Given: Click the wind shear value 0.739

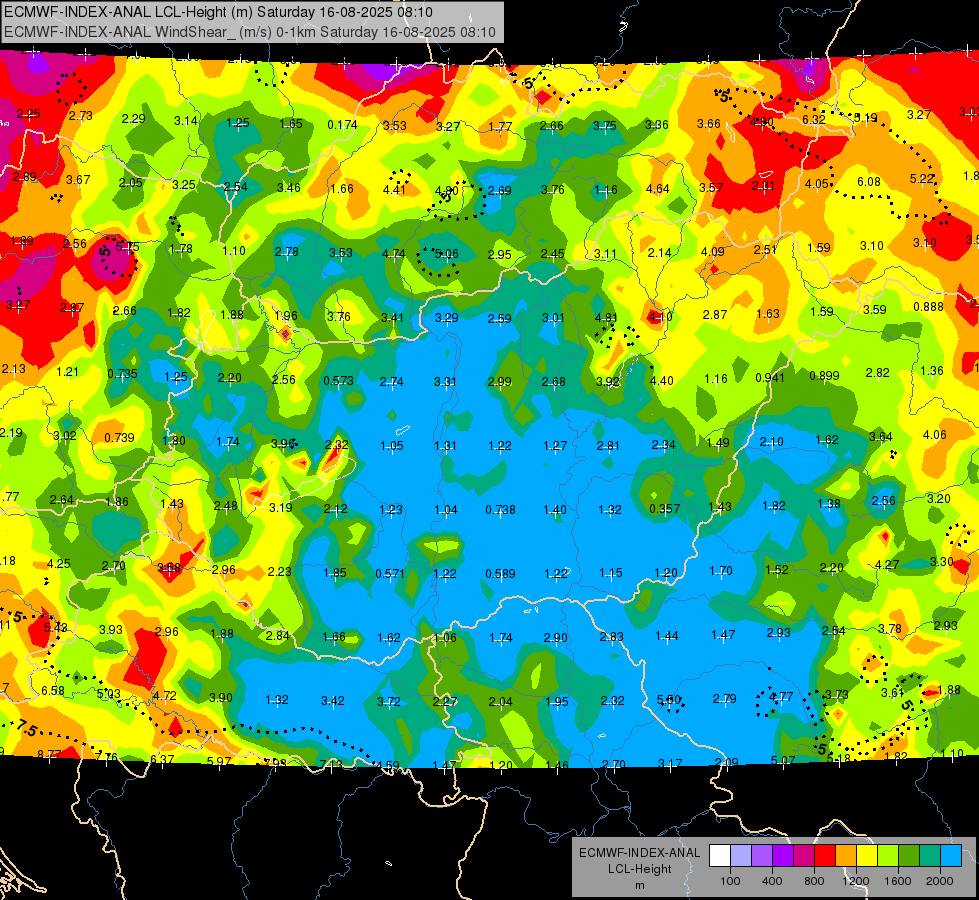Looking at the screenshot, I should click(119, 437).
